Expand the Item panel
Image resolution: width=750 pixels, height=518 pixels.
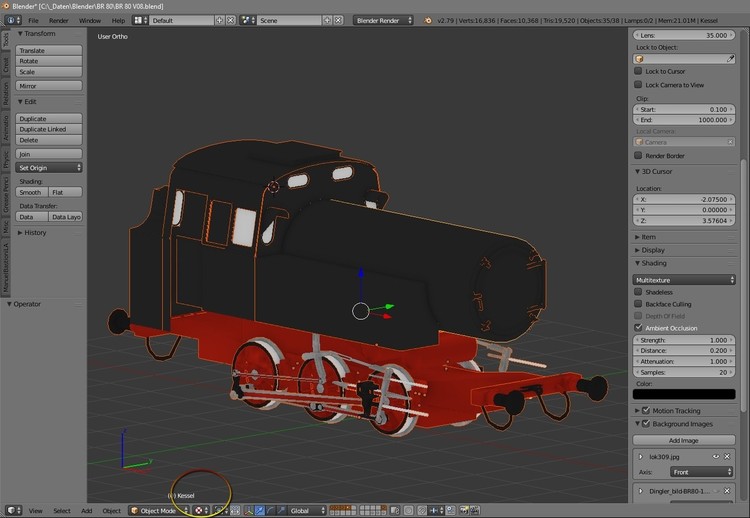tap(637, 237)
